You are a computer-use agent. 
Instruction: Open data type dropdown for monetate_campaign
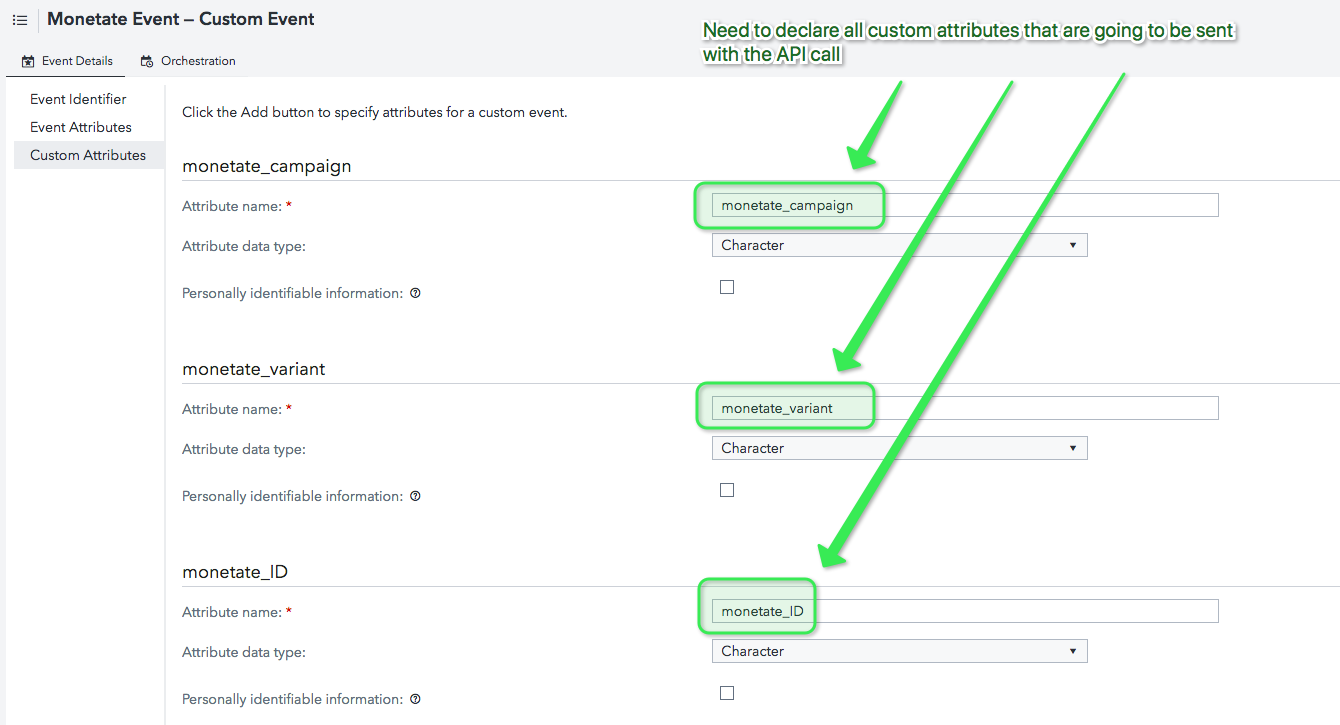[x=899, y=245]
